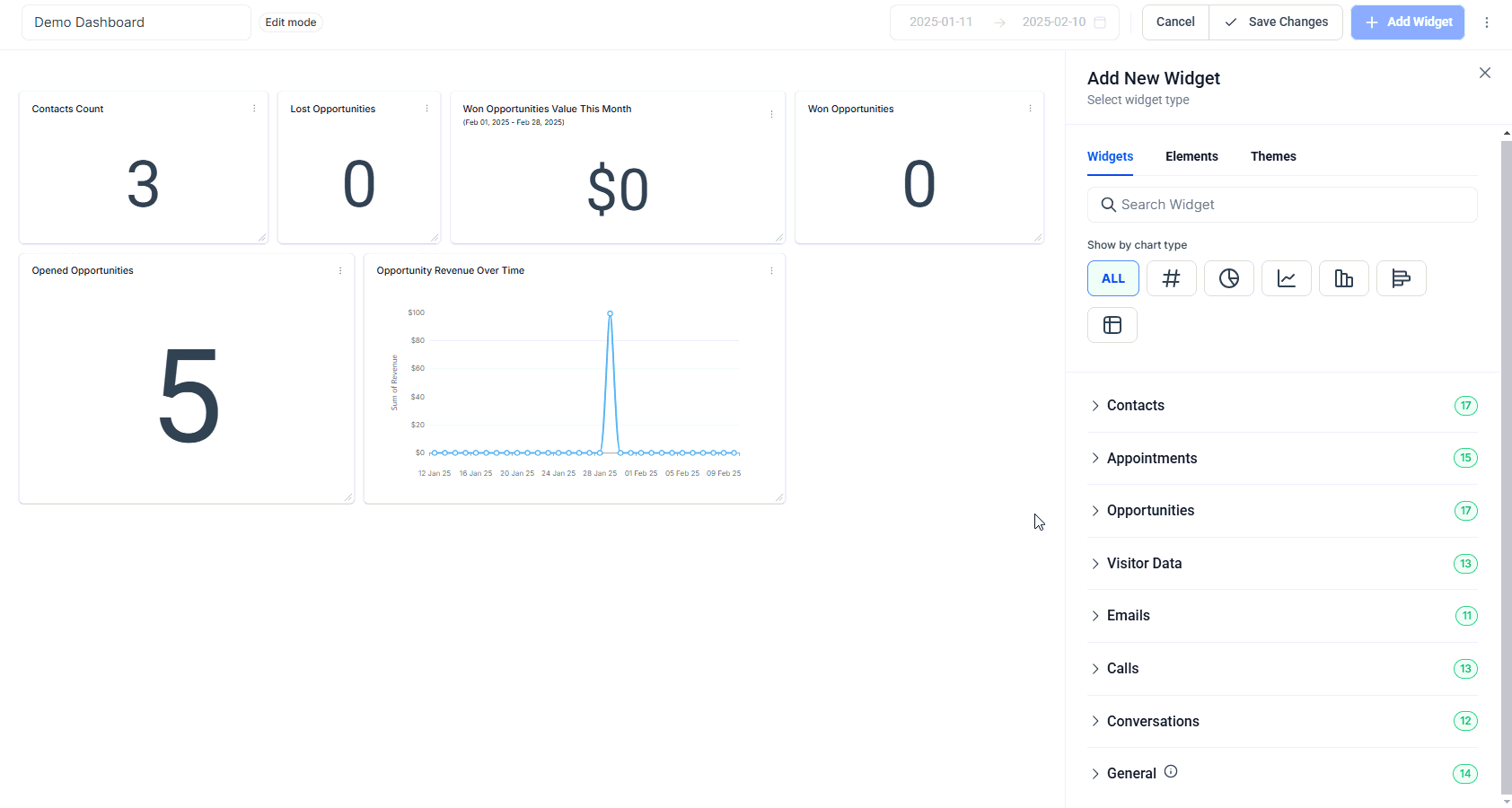Filter widgets by vertical bar chart type

tap(1343, 278)
